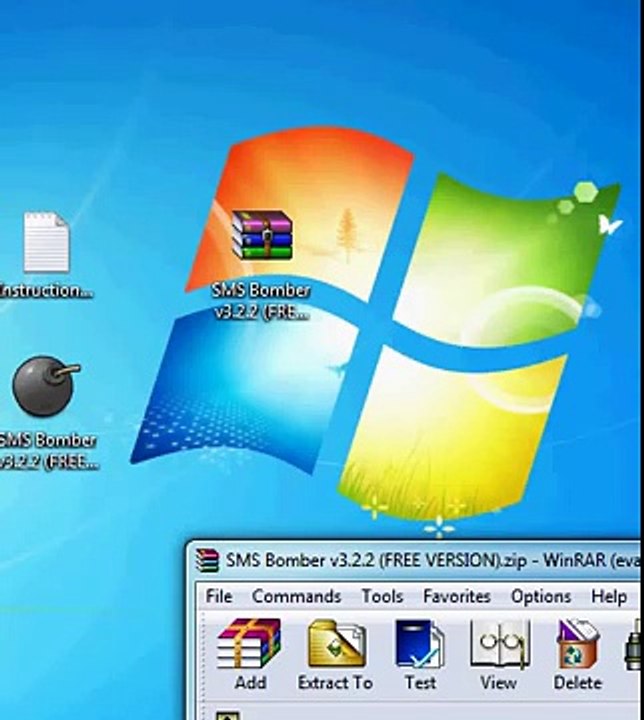This screenshot has height=720, width=644.
Task: Open the Favorites menu
Action: (x=457, y=596)
